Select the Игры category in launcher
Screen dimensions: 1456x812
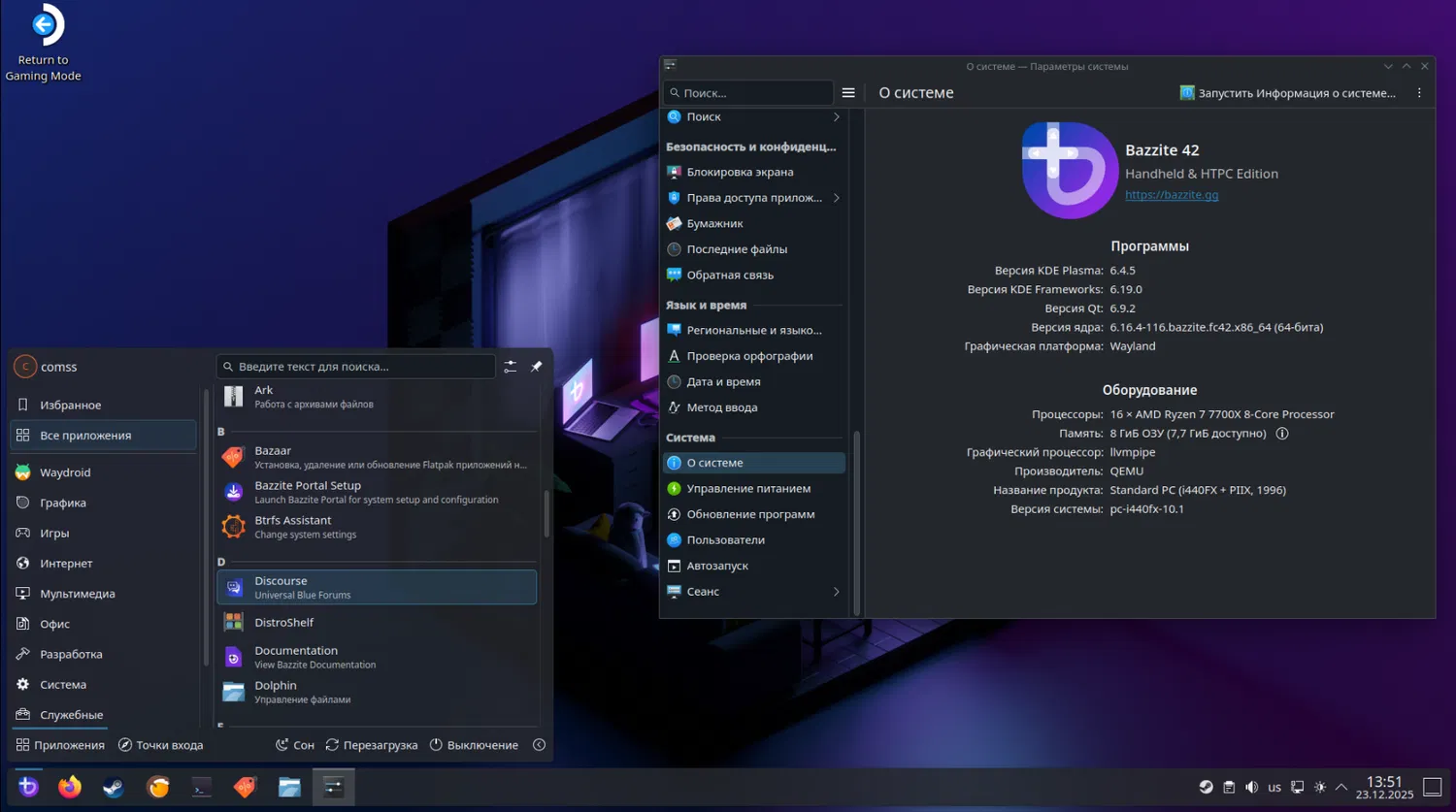point(54,533)
